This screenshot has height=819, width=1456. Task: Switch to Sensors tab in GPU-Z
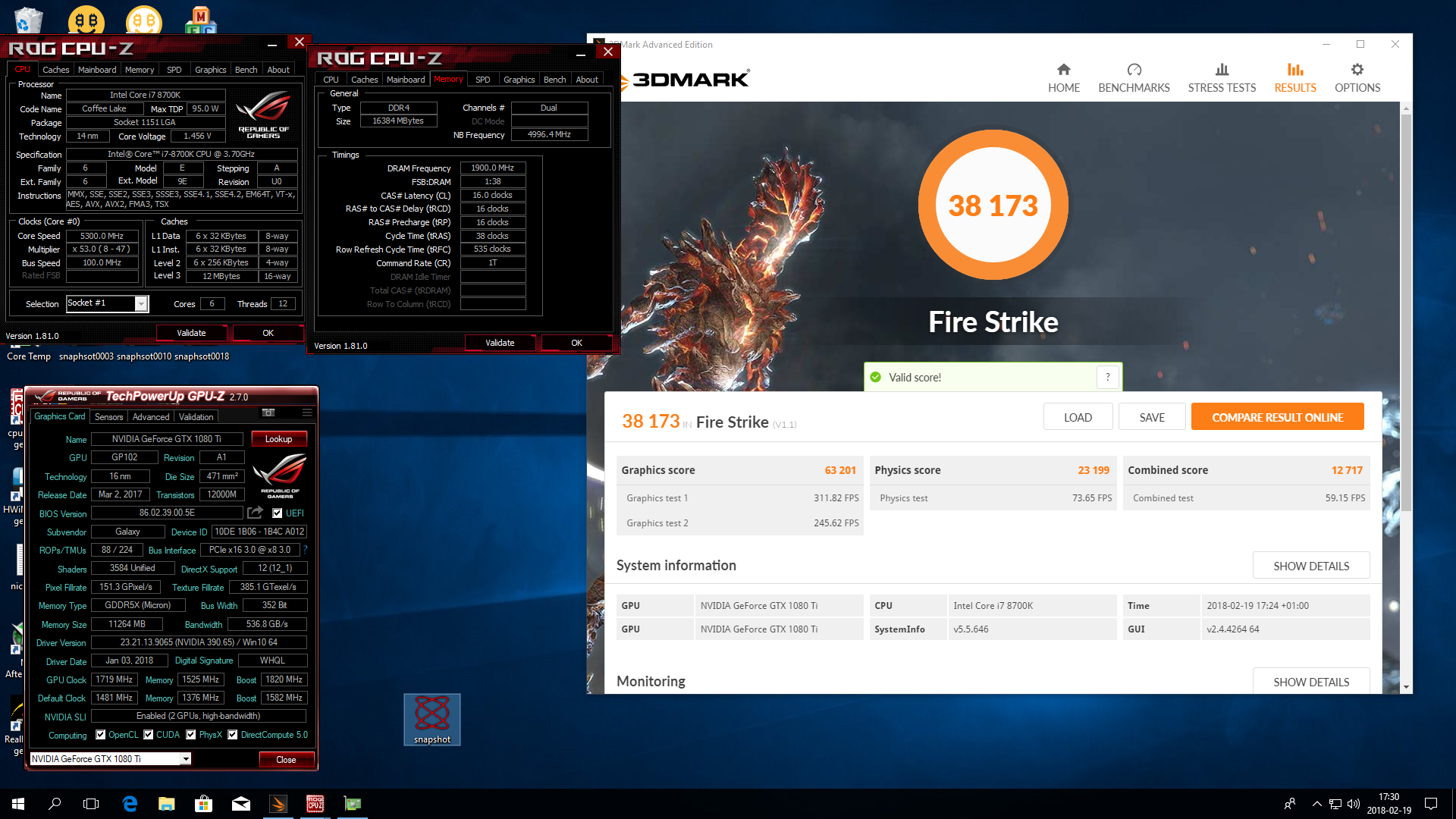coord(108,417)
